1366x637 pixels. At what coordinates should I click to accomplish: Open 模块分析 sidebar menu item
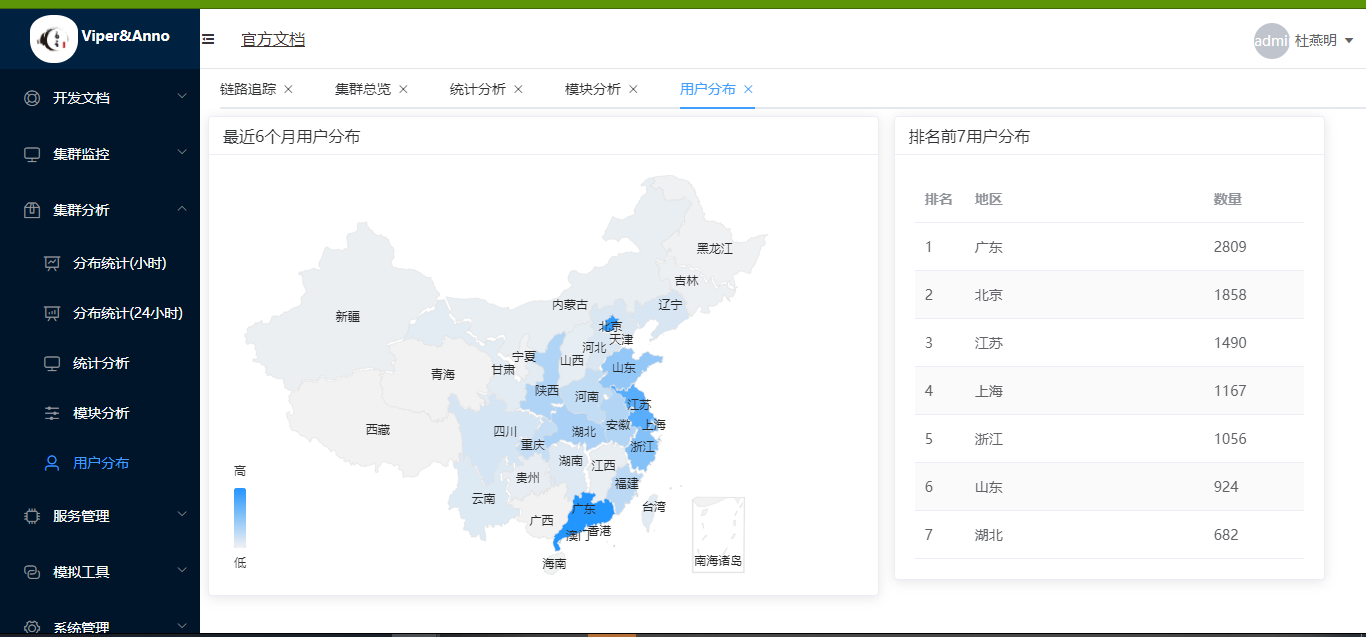click(x=100, y=413)
